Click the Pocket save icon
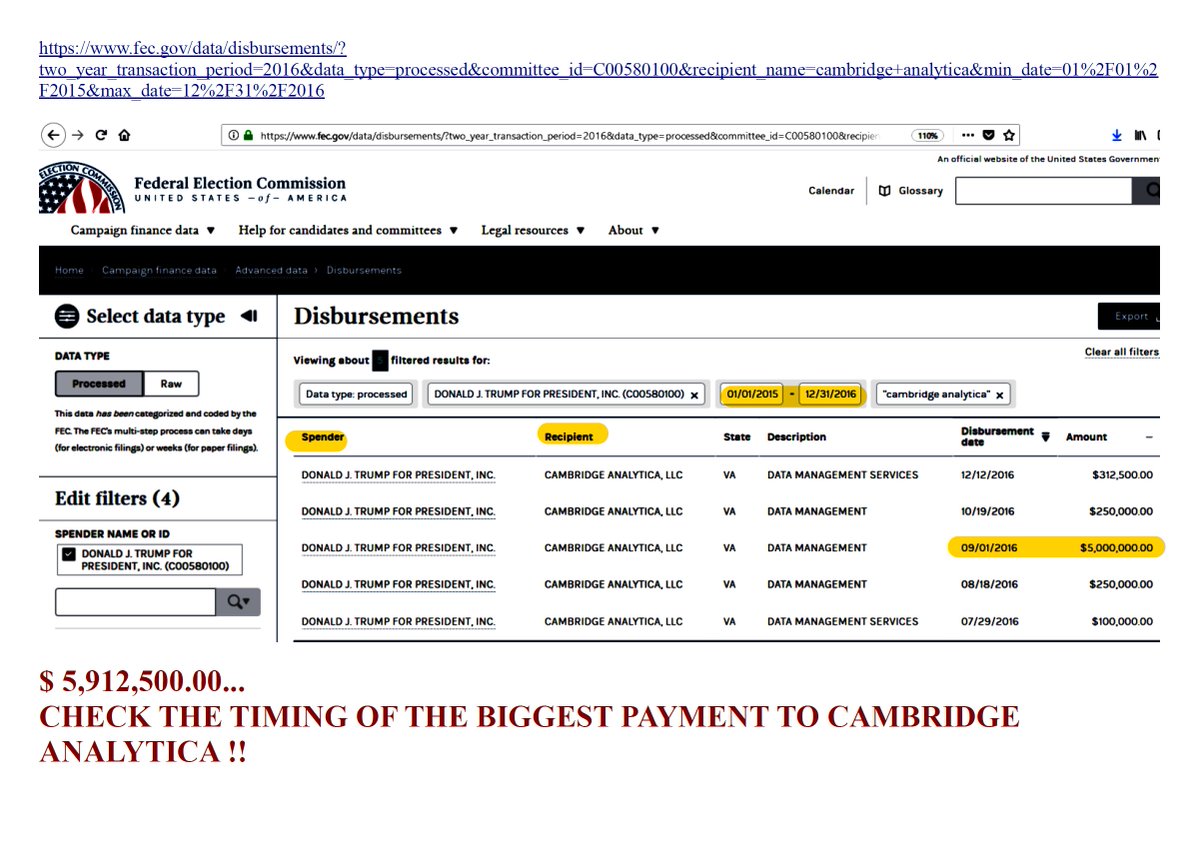 [x=989, y=135]
